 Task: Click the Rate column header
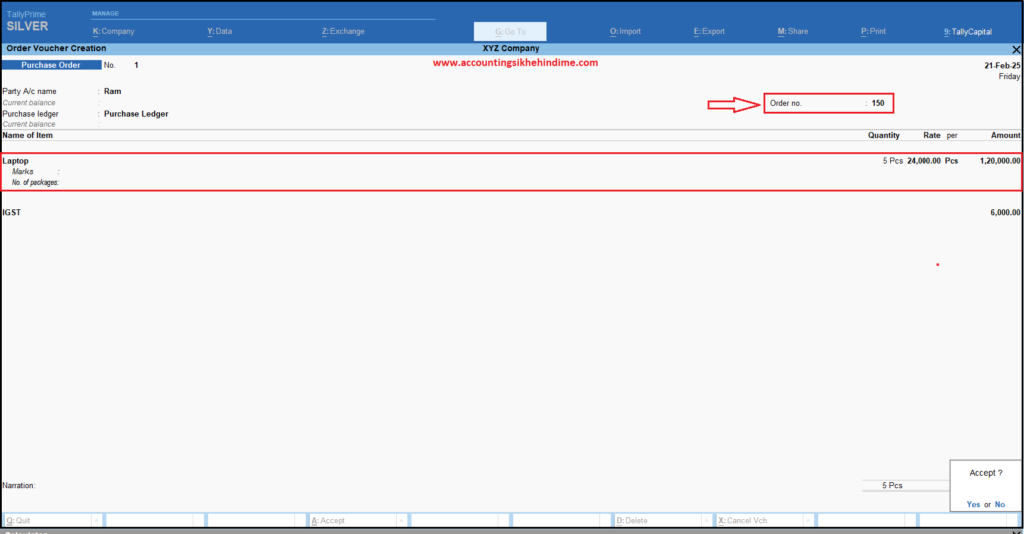click(x=931, y=135)
